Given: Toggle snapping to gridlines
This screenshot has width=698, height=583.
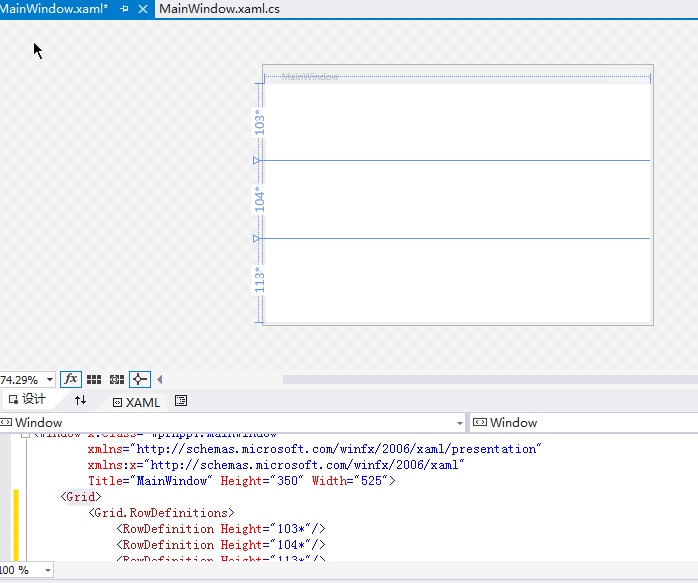Looking at the screenshot, I should (117, 379).
